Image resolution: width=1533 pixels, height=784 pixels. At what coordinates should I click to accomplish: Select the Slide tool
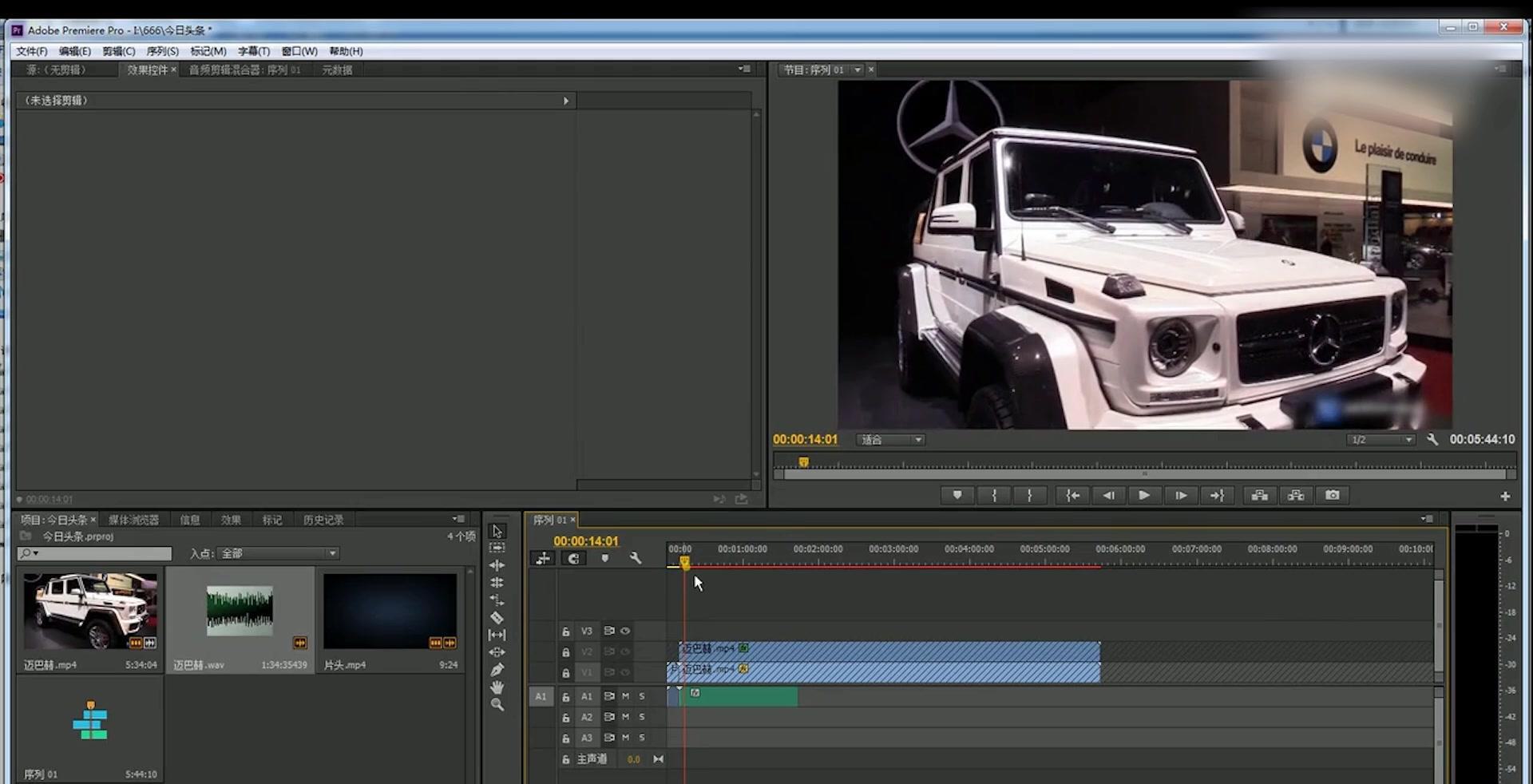click(x=497, y=652)
